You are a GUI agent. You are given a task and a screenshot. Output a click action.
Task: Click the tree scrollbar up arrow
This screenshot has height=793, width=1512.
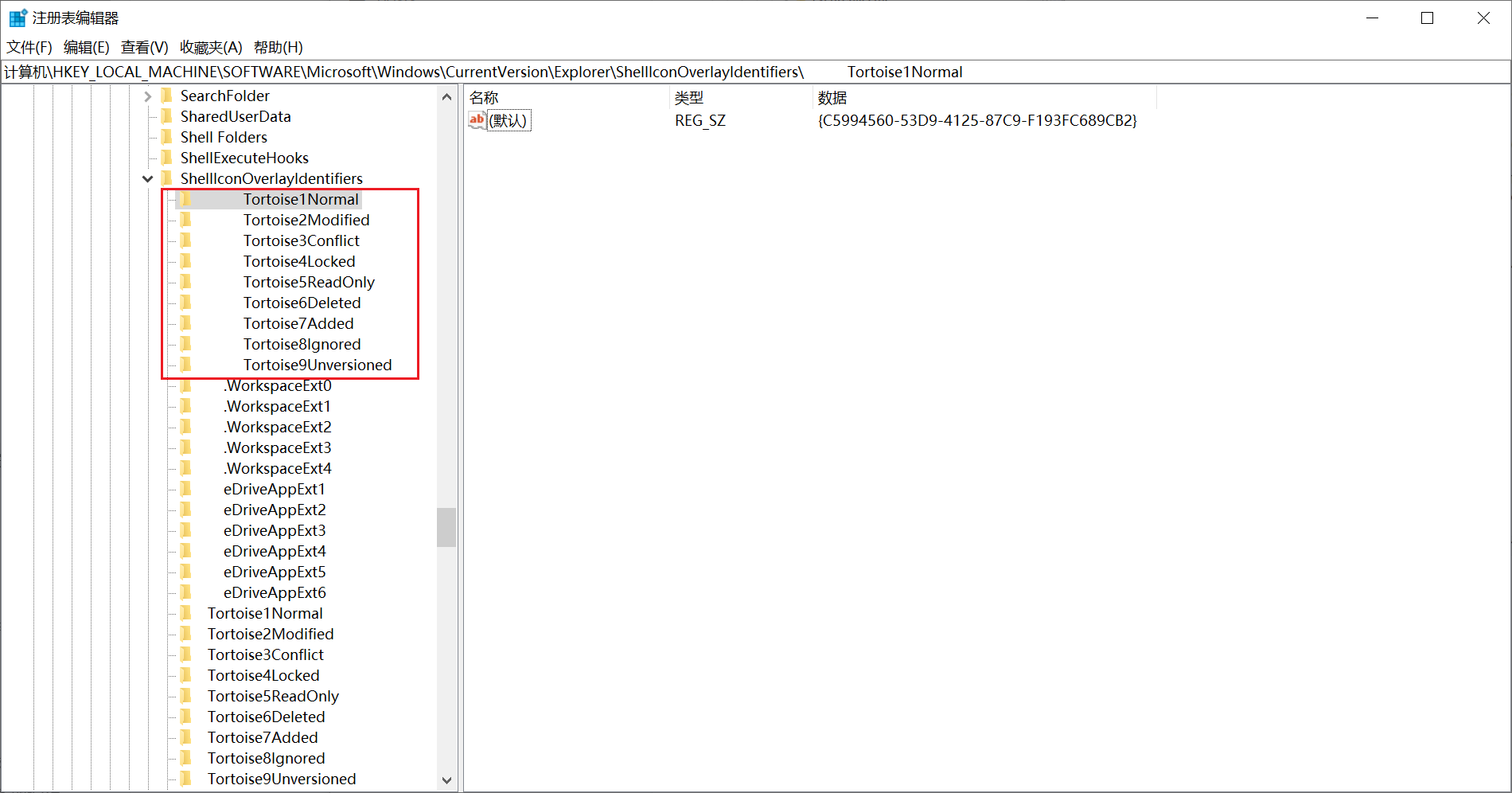point(446,97)
